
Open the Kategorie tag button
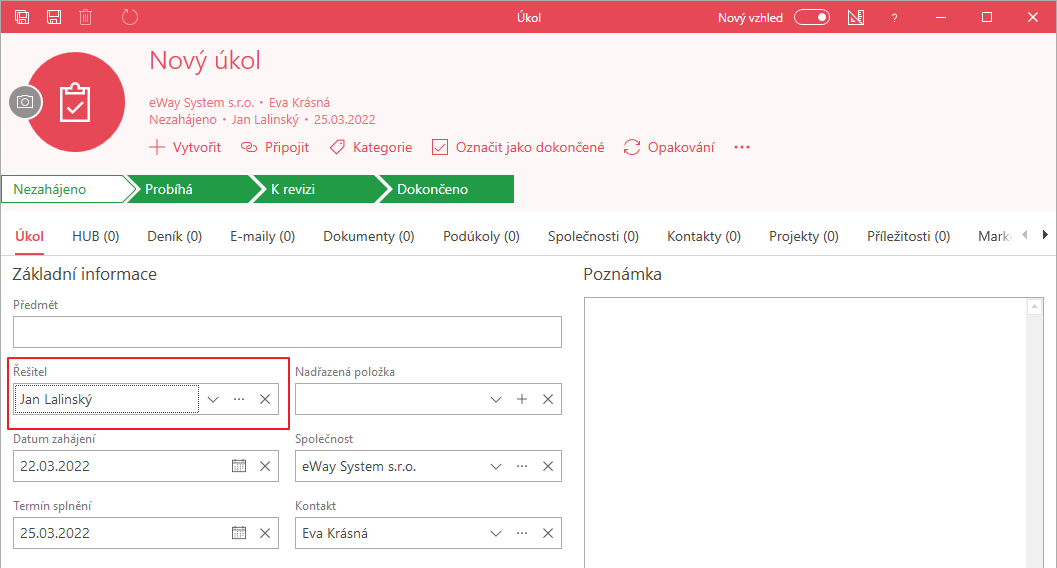(x=371, y=147)
